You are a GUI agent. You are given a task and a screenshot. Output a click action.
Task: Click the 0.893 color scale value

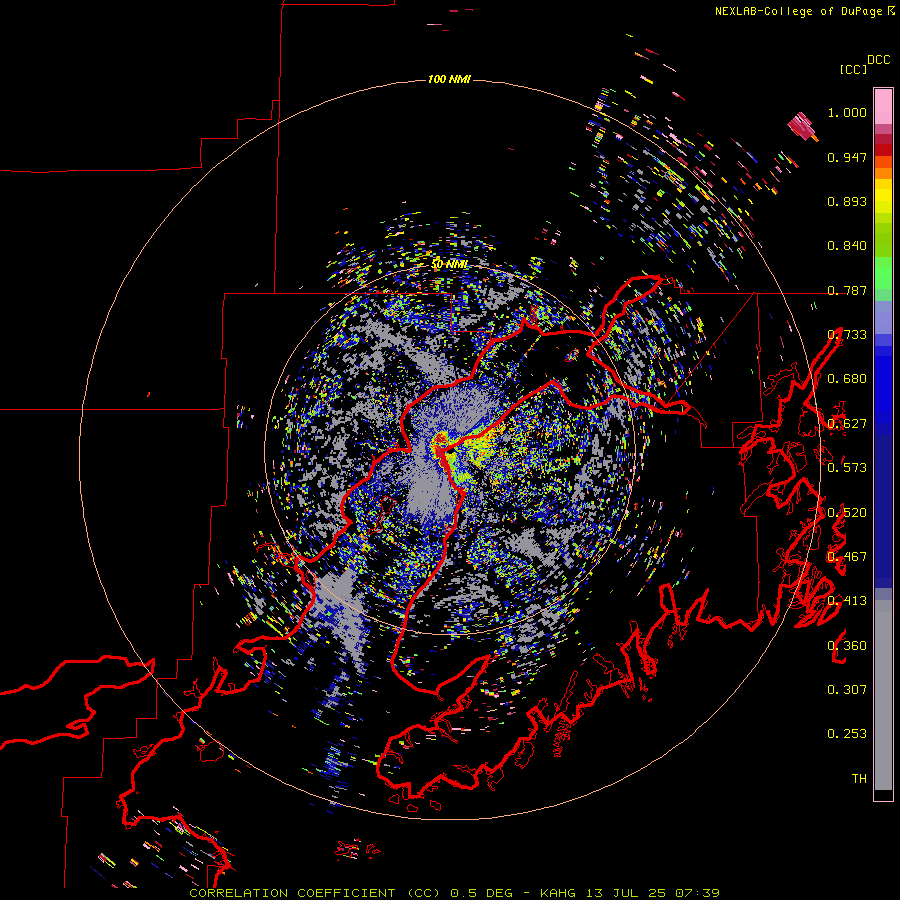coord(847,201)
